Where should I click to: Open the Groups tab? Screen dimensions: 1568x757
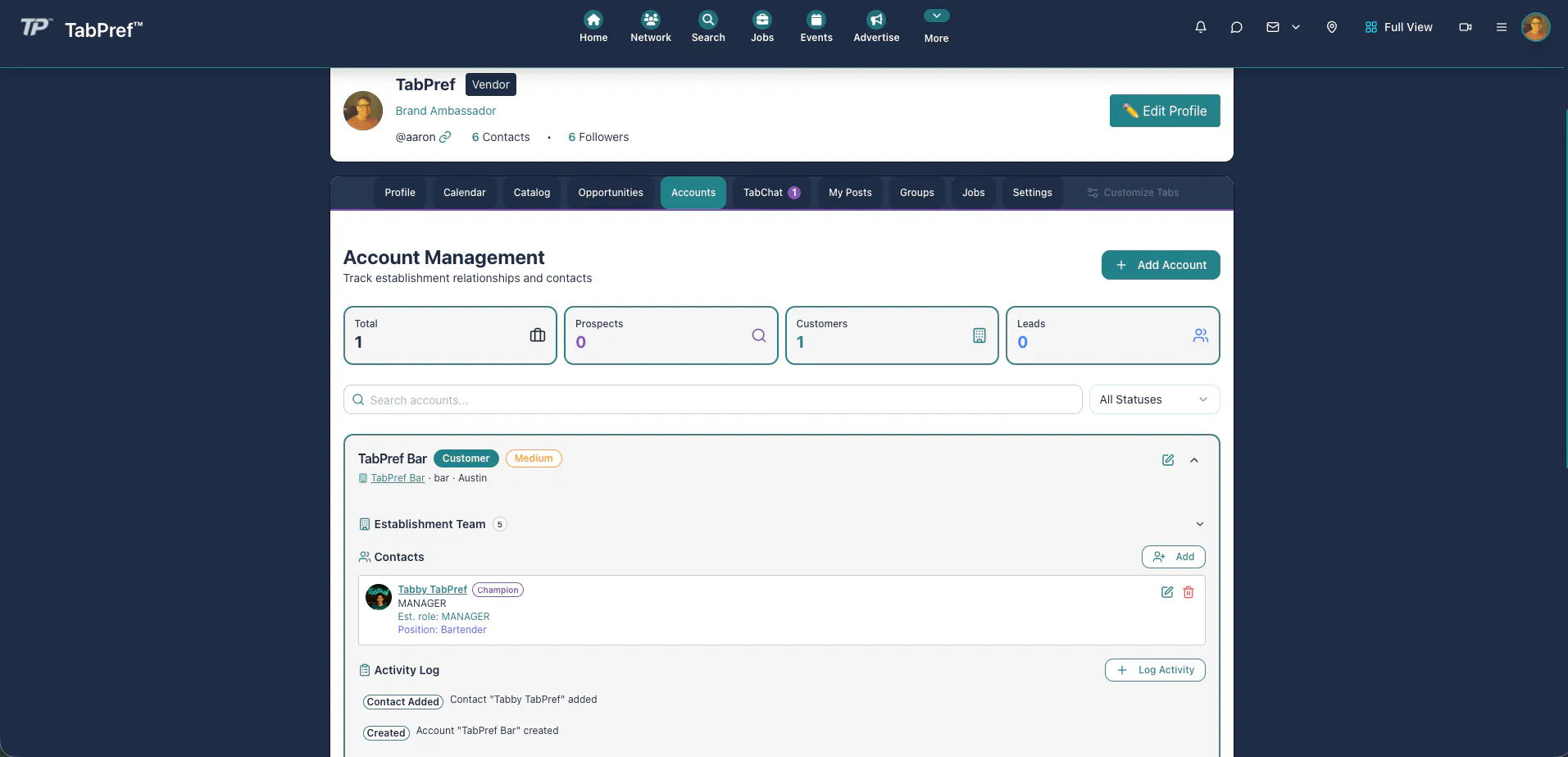[917, 193]
